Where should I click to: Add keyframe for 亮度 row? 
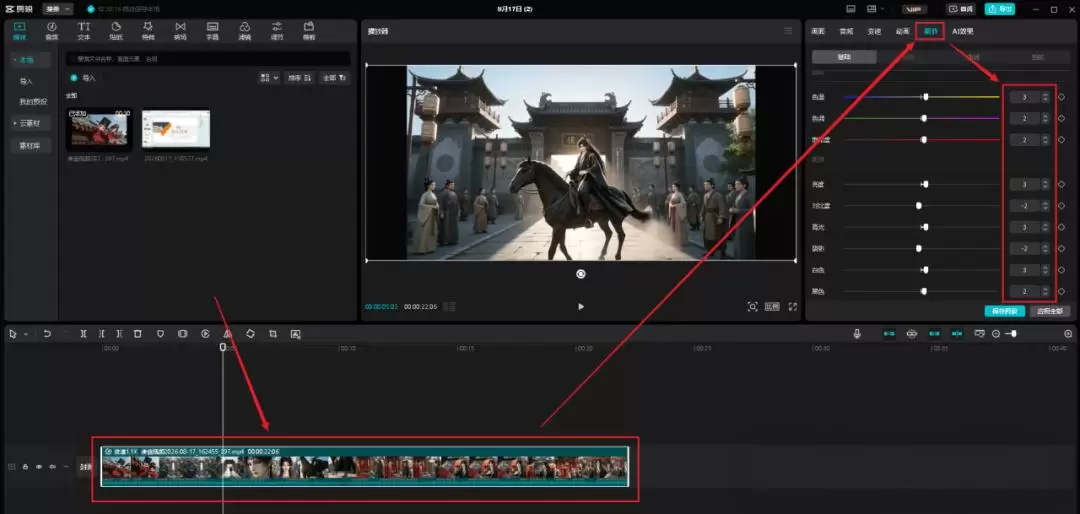1061,185
